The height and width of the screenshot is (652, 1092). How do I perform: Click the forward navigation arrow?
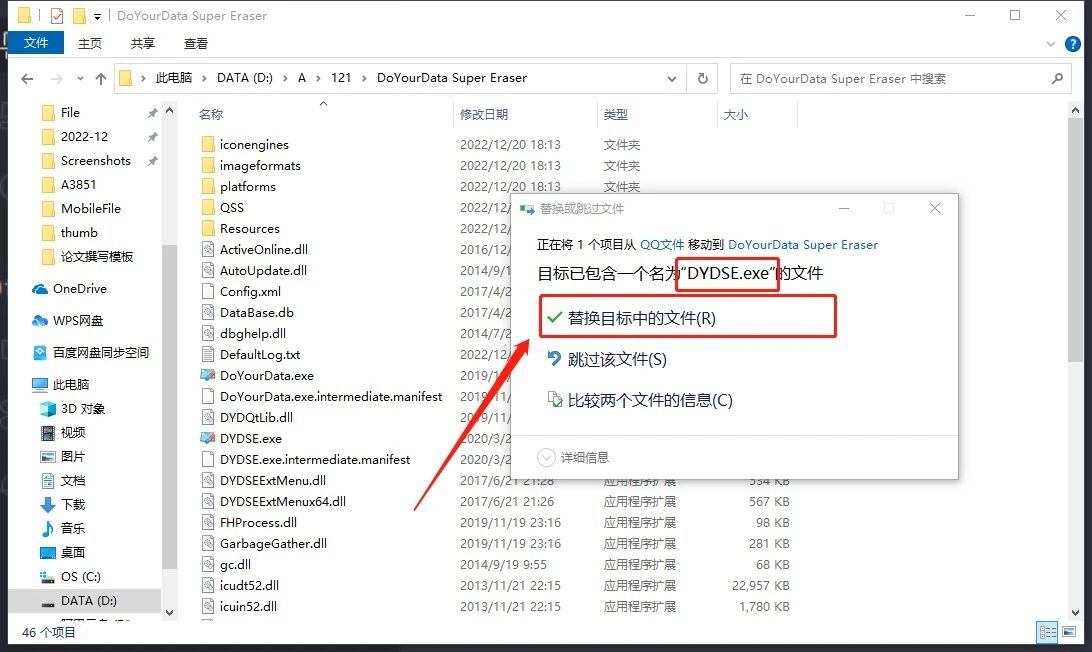pos(56,79)
